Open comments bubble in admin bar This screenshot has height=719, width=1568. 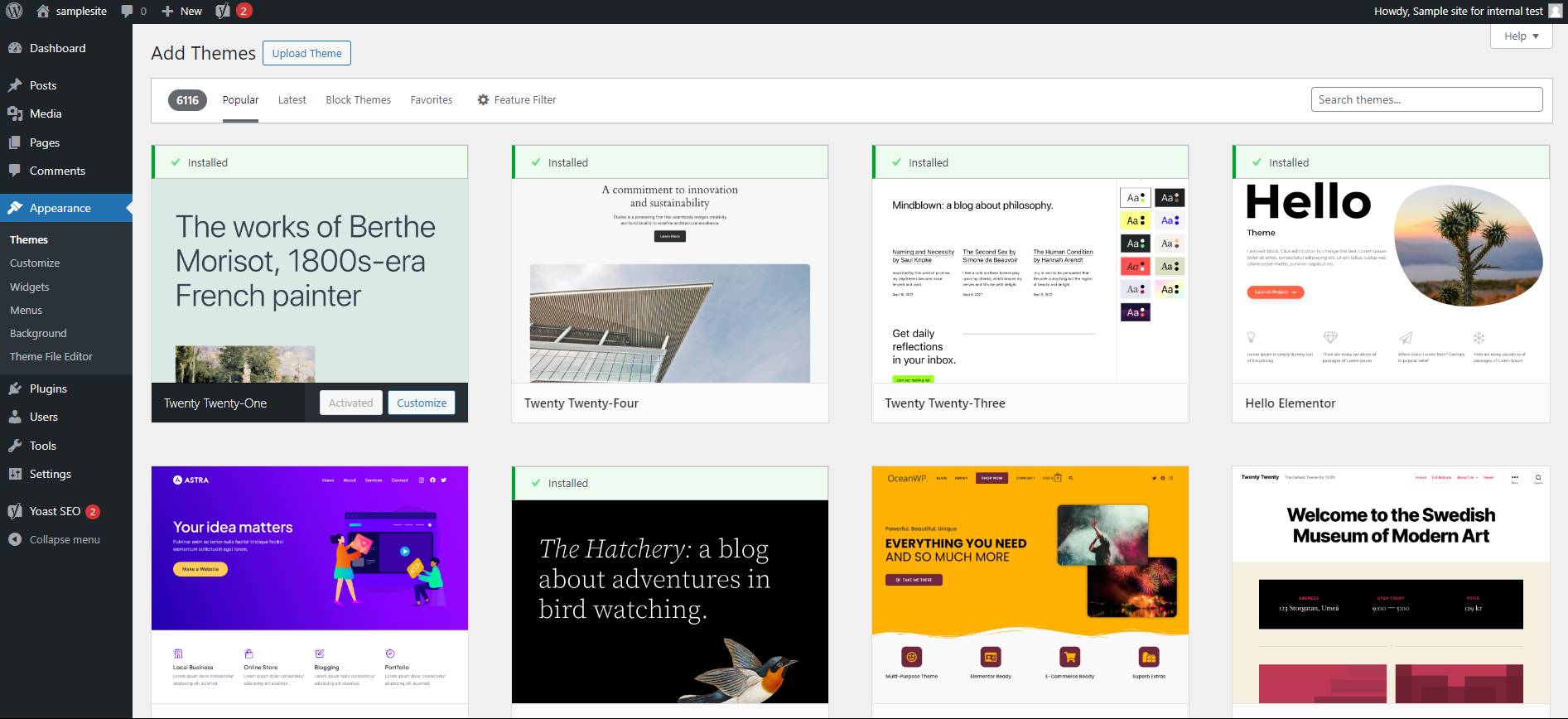[127, 11]
